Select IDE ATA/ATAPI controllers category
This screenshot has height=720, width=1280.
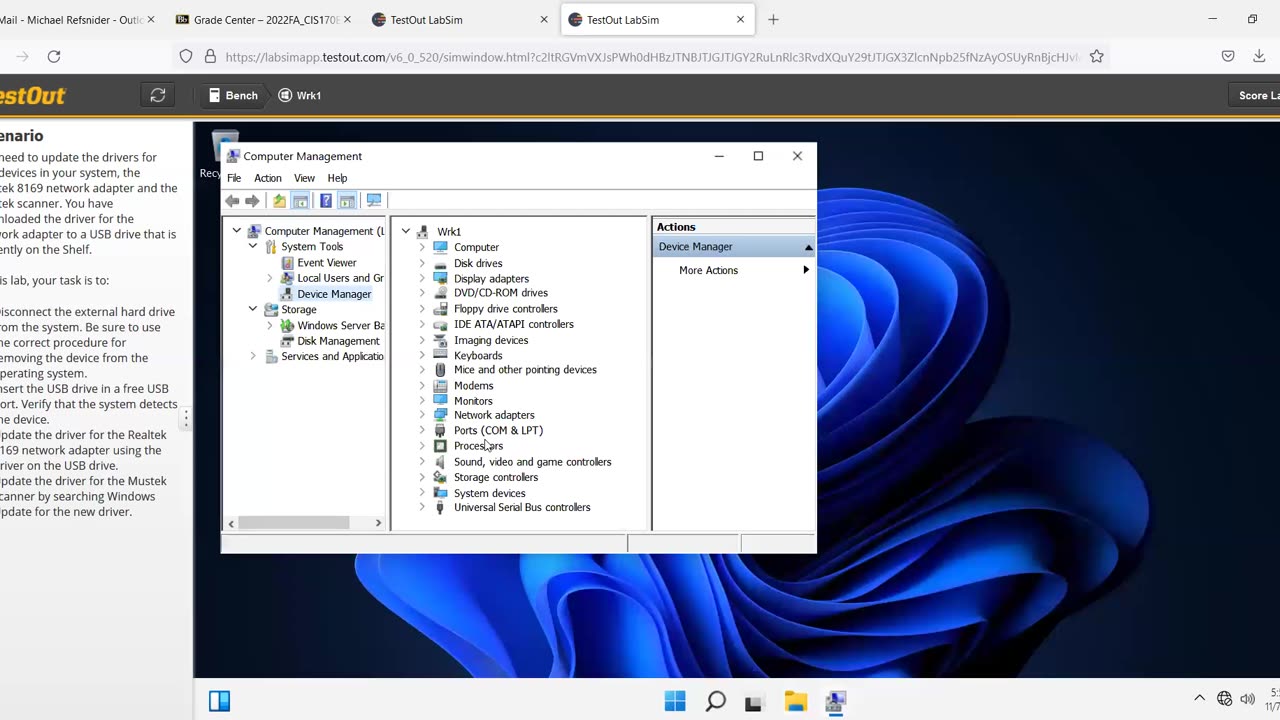click(514, 324)
